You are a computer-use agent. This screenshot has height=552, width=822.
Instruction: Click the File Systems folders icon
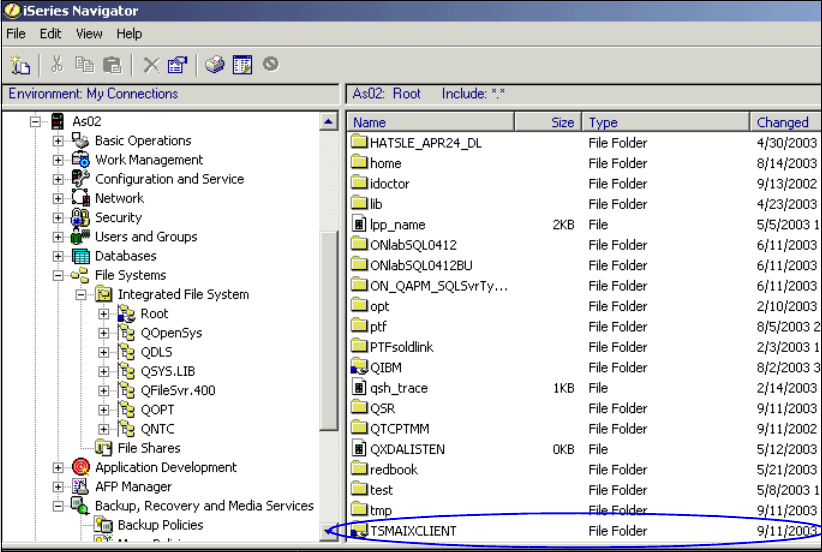pyautogui.click(x=80, y=275)
